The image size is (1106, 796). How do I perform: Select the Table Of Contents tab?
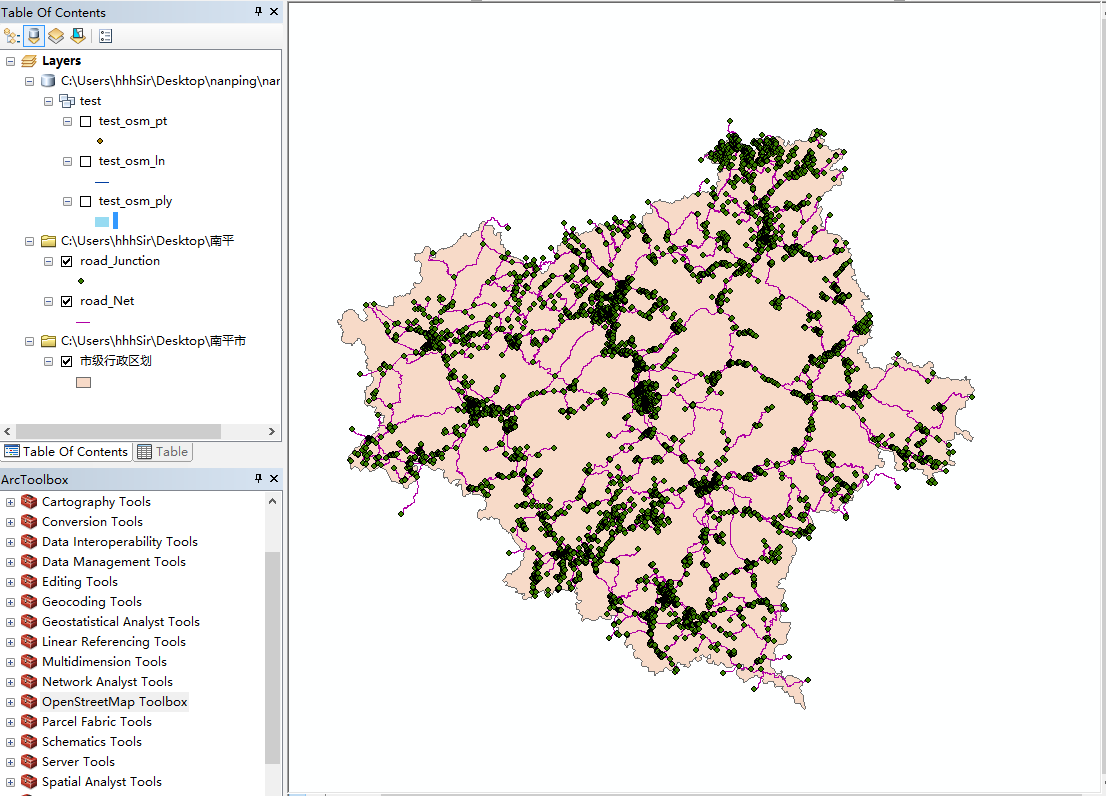[x=67, y=451]
